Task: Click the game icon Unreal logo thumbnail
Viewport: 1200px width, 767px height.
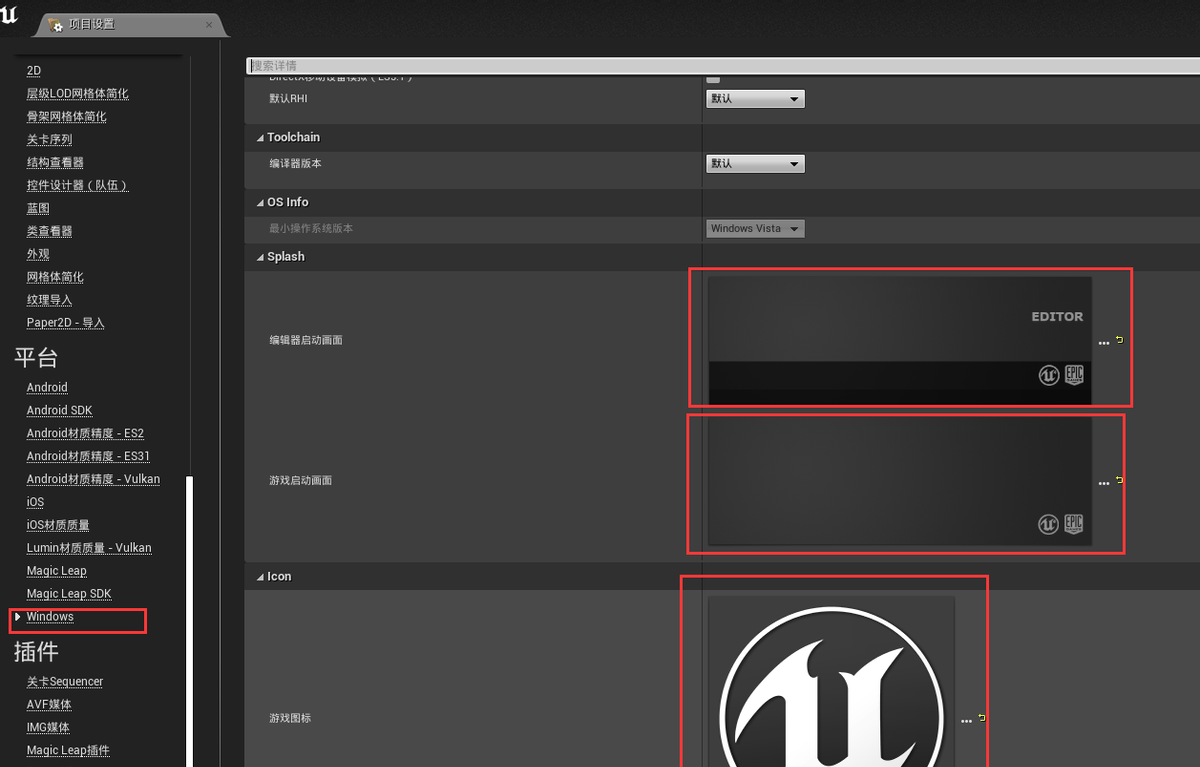Action: (831, 682)
